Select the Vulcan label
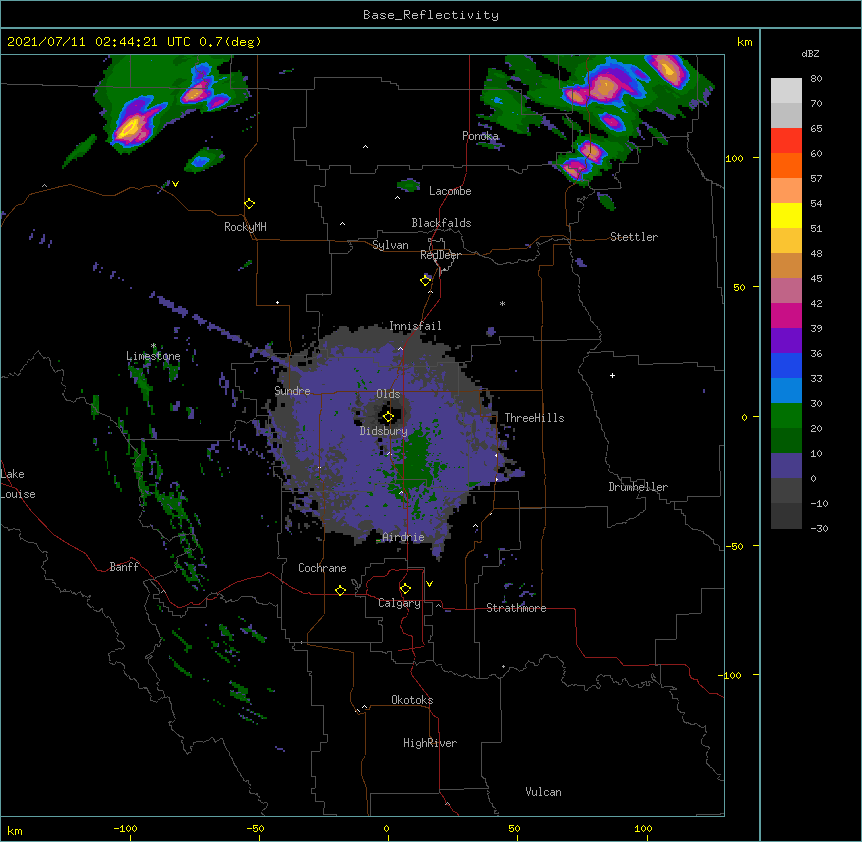The width and height of the screenshot is (862, 842). pos(543,792)
